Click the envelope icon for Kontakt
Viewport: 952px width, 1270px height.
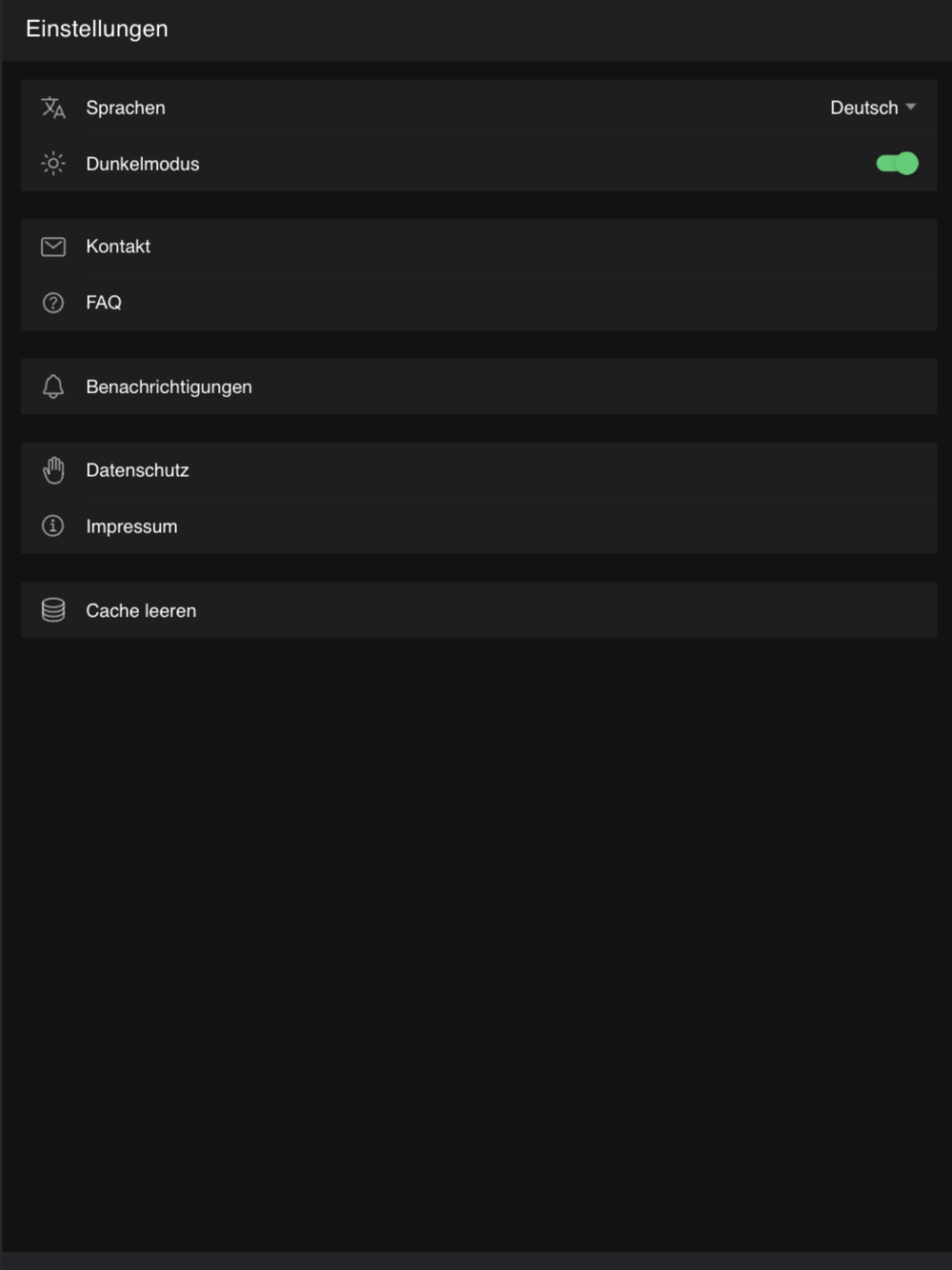[x=53, y=247]
